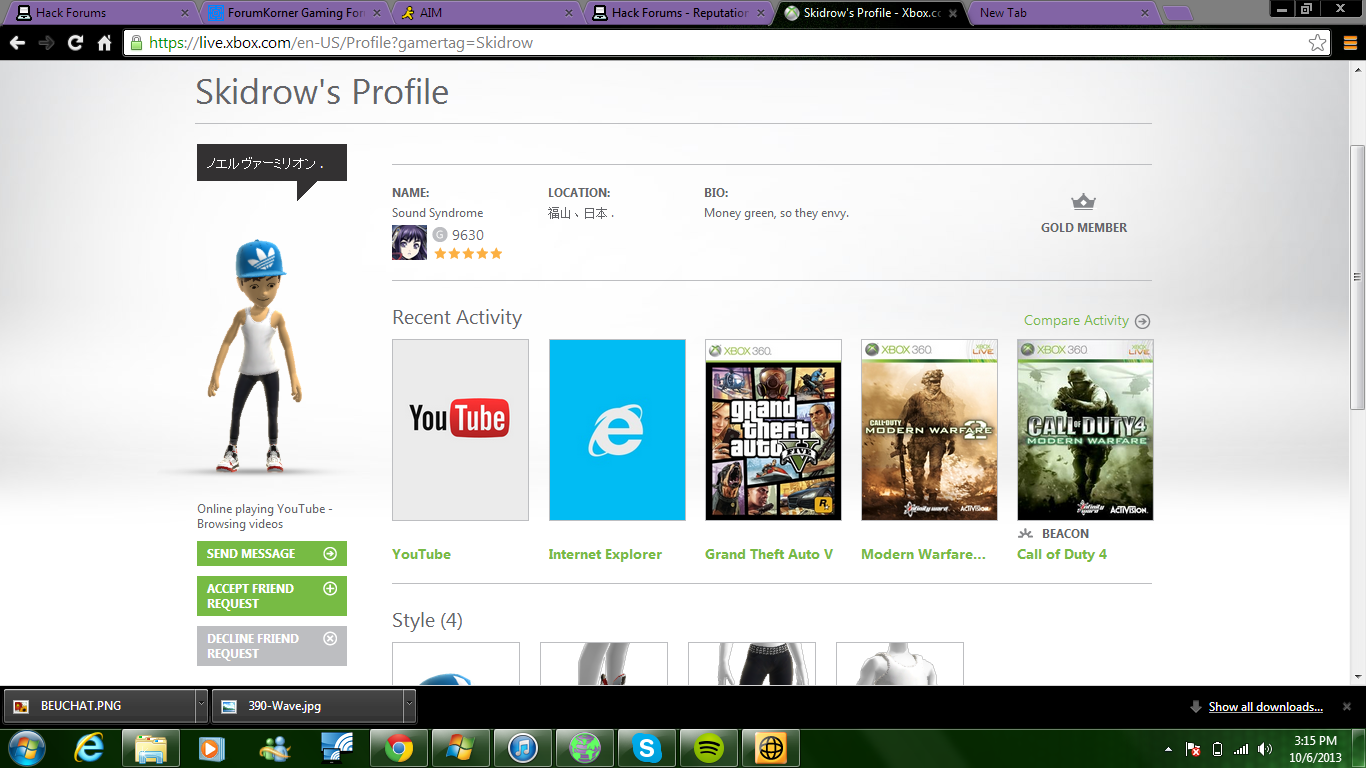This screenshot has width=1366, height=768.
Task: Click the Gold Member crown icon
Action: (x=1084, y=202)
